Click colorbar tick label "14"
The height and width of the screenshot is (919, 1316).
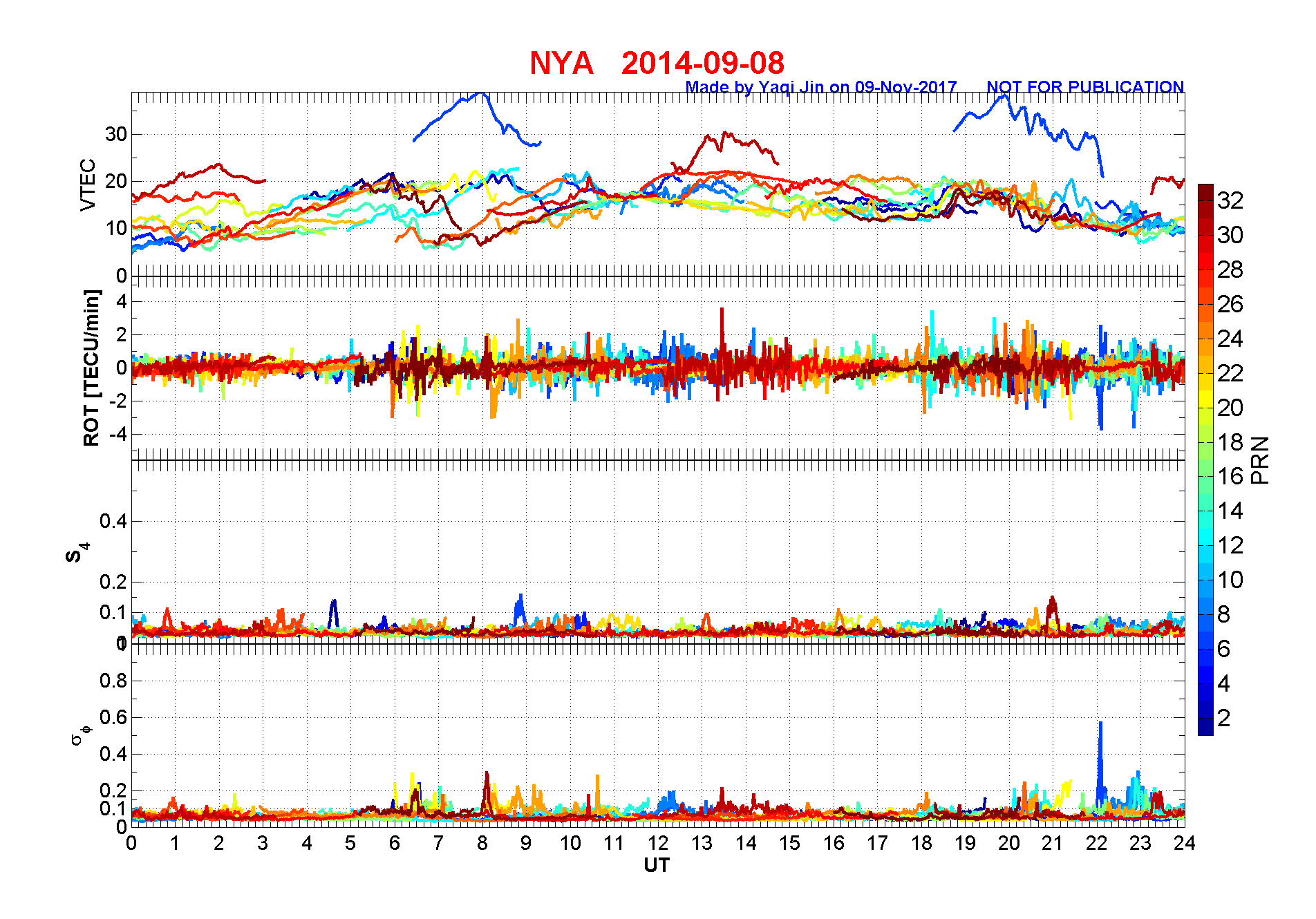[1230, 511]
